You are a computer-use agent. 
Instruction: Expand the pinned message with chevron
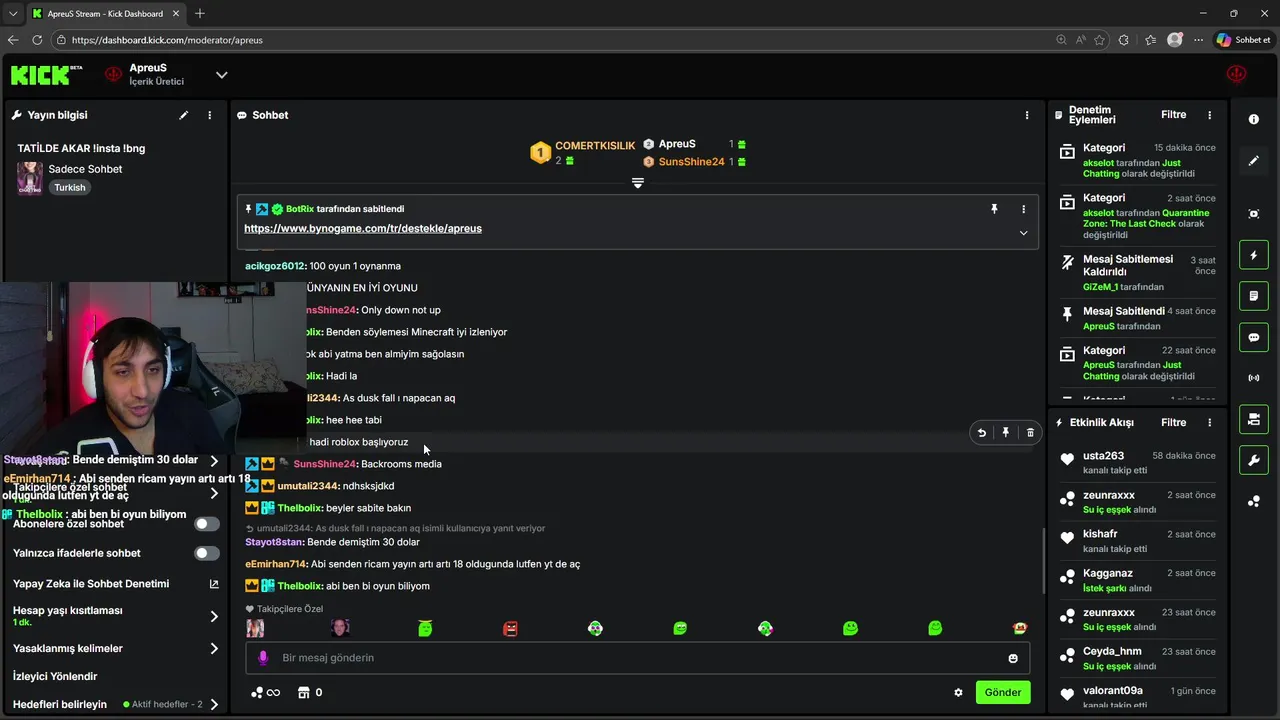click(x=1023, y=233)
